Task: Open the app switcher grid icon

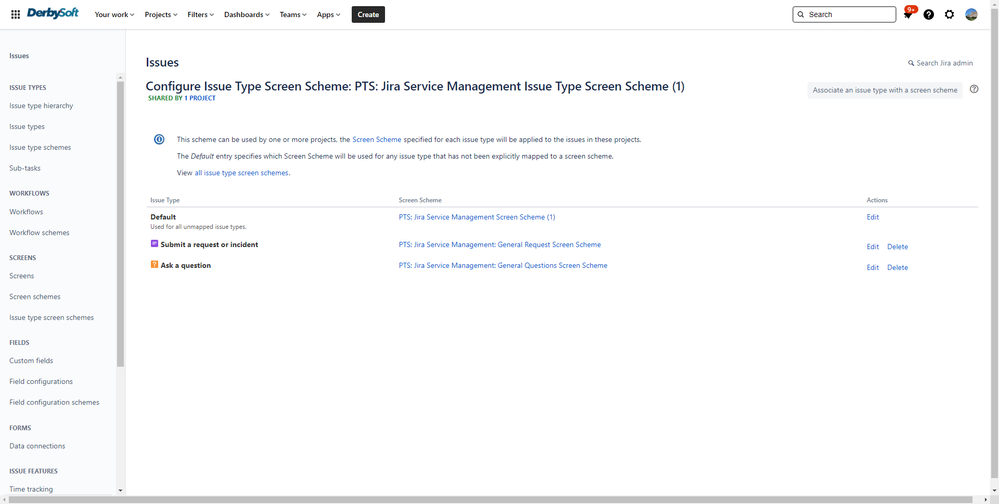Action: [15, 14]
